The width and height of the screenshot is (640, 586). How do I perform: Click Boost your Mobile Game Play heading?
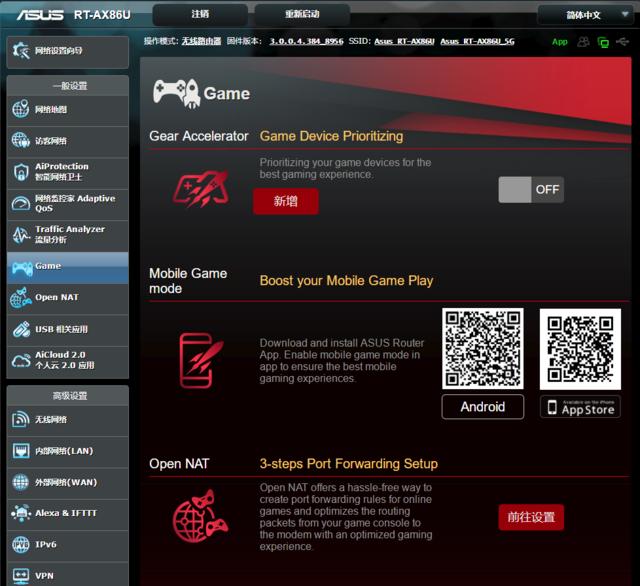tap(346, 281)
